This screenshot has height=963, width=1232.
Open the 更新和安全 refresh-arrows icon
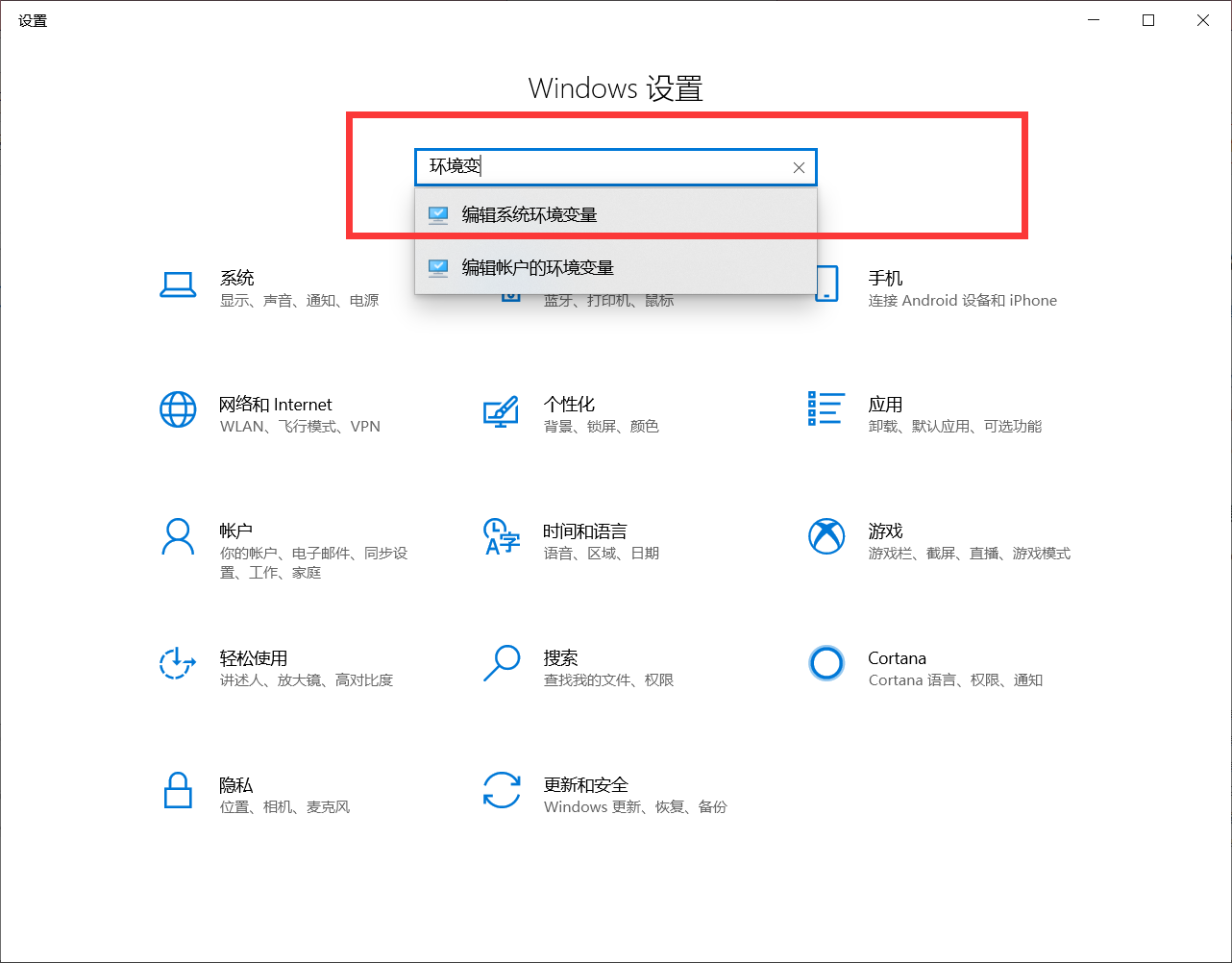pos(501,791)
